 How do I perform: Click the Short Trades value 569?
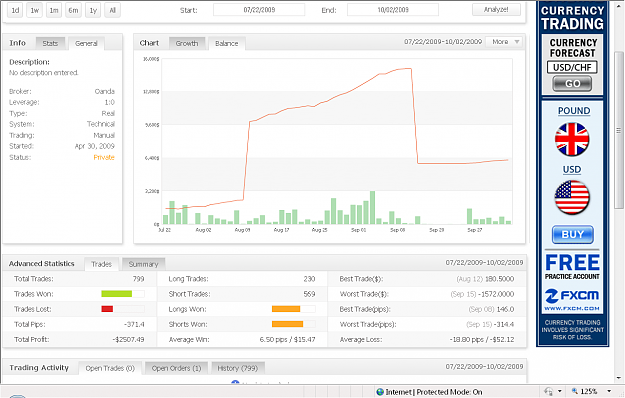point(309,294)
